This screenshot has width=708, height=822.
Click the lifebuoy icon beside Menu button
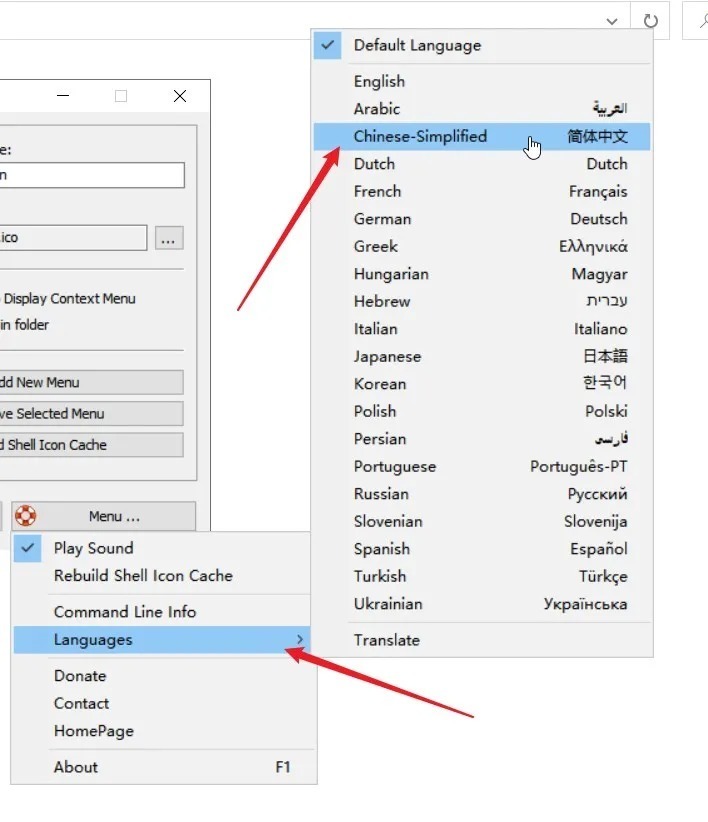[x=25, y=516]
